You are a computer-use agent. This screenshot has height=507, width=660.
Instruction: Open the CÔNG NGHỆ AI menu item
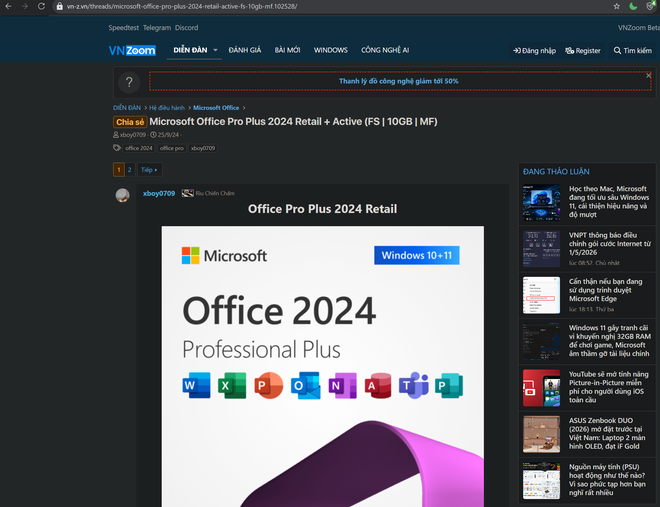(385, 50)
